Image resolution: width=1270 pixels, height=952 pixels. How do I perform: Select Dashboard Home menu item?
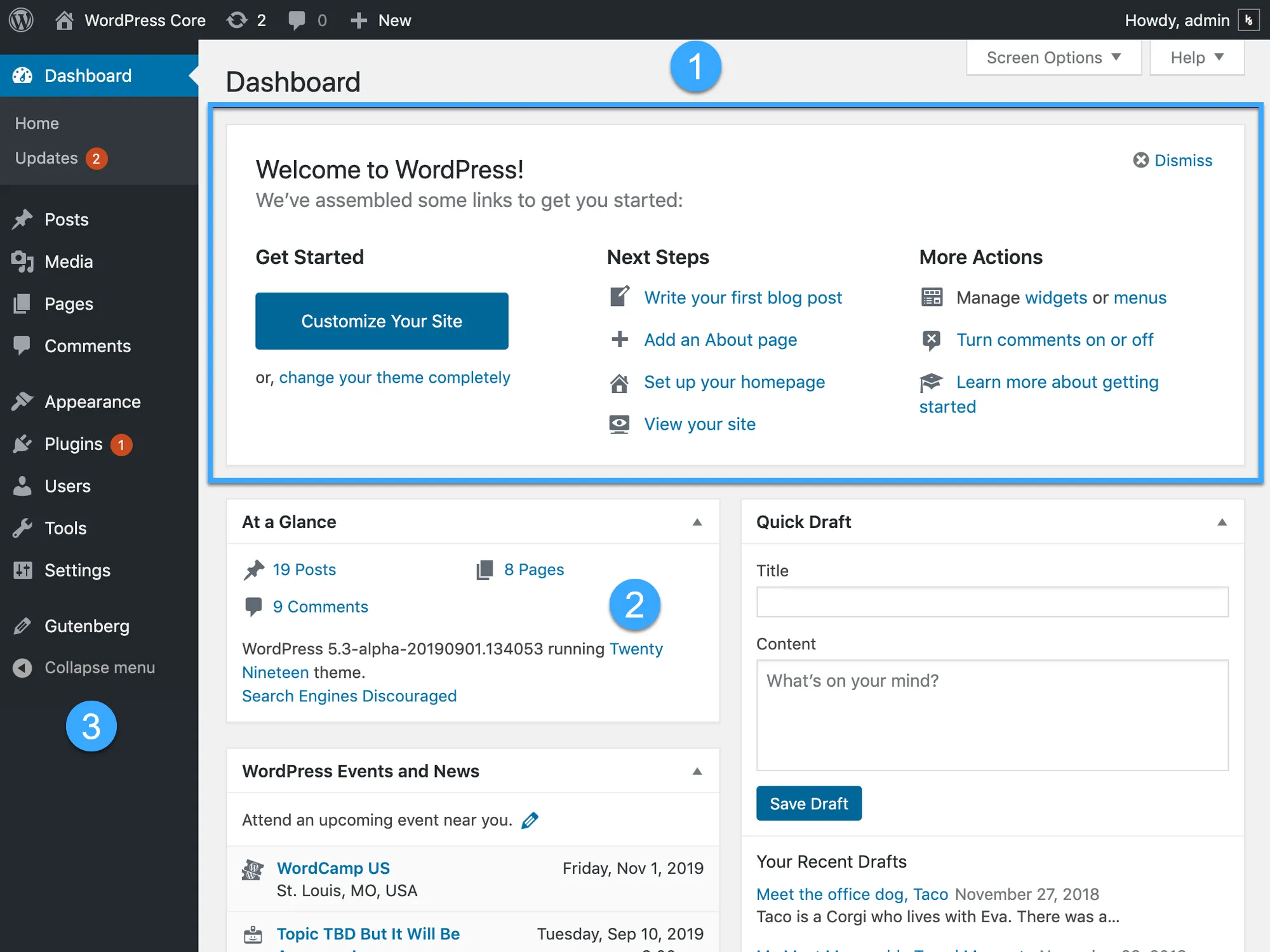(37, 122)
